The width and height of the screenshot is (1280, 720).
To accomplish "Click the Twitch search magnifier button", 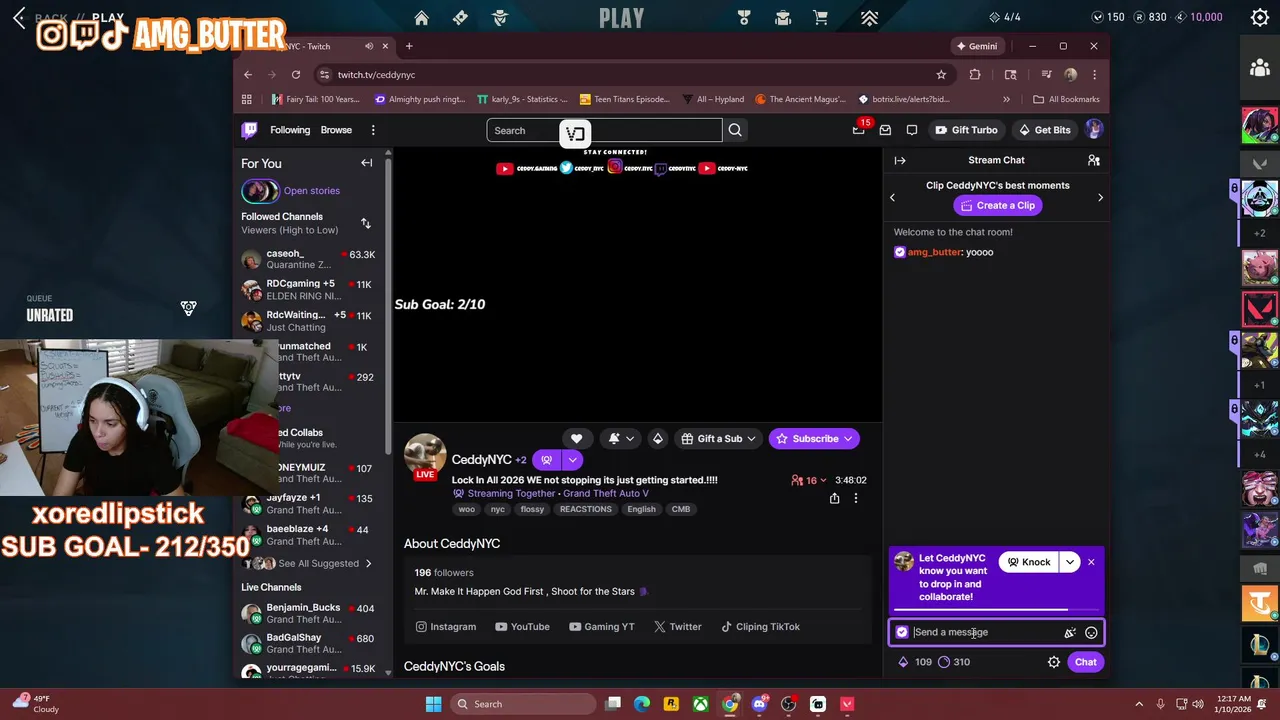I will pos(735,130).
